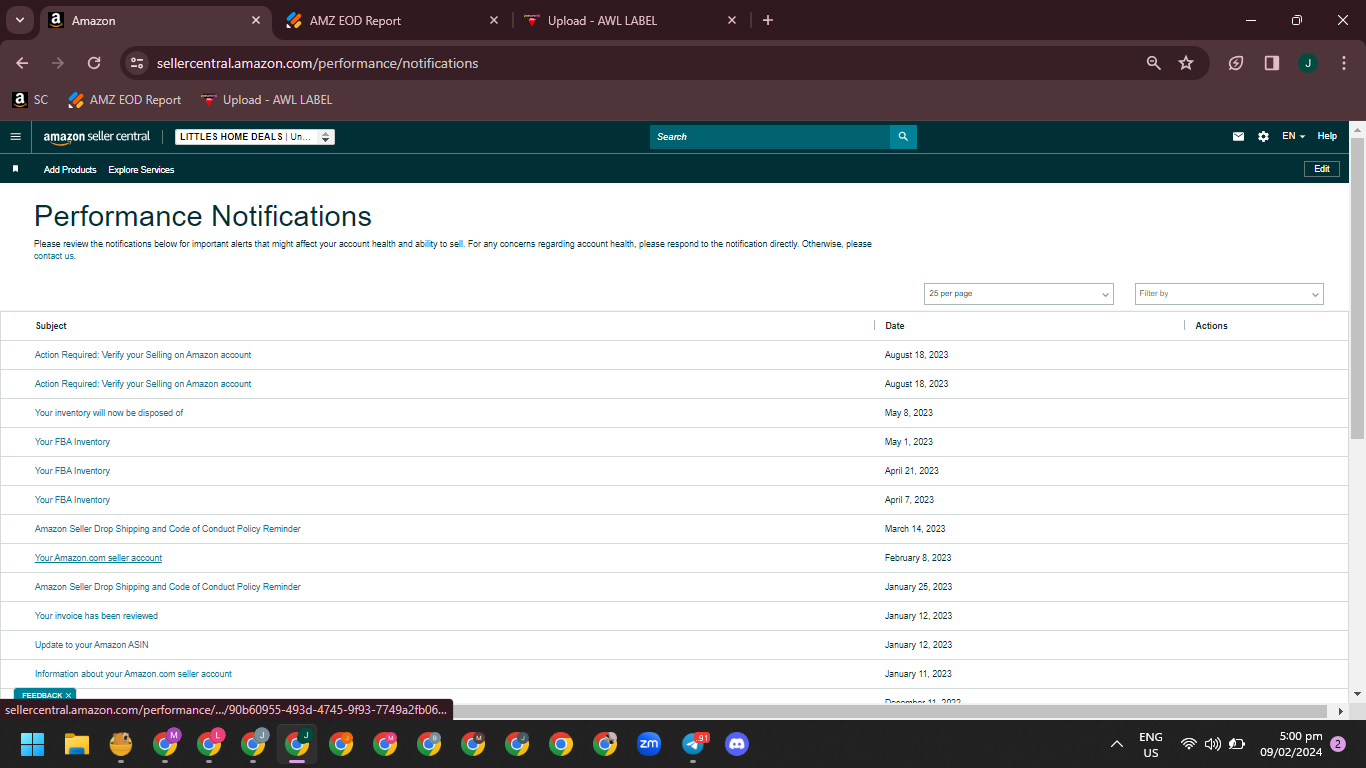Viewport: 1366px width, 768px height.
Task: Open the Chrome three-dot menu
Action: [1342, 63]
